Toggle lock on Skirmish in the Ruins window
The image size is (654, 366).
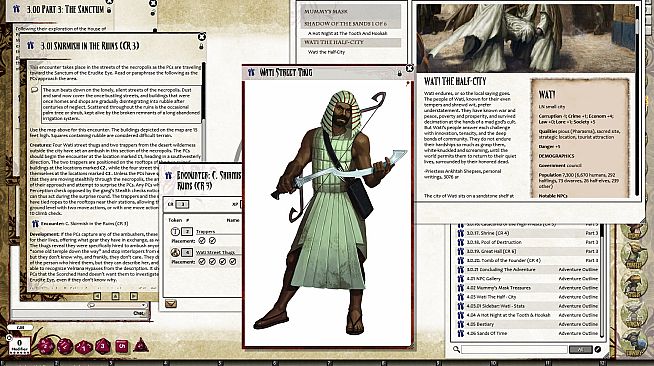click(201, 46)
